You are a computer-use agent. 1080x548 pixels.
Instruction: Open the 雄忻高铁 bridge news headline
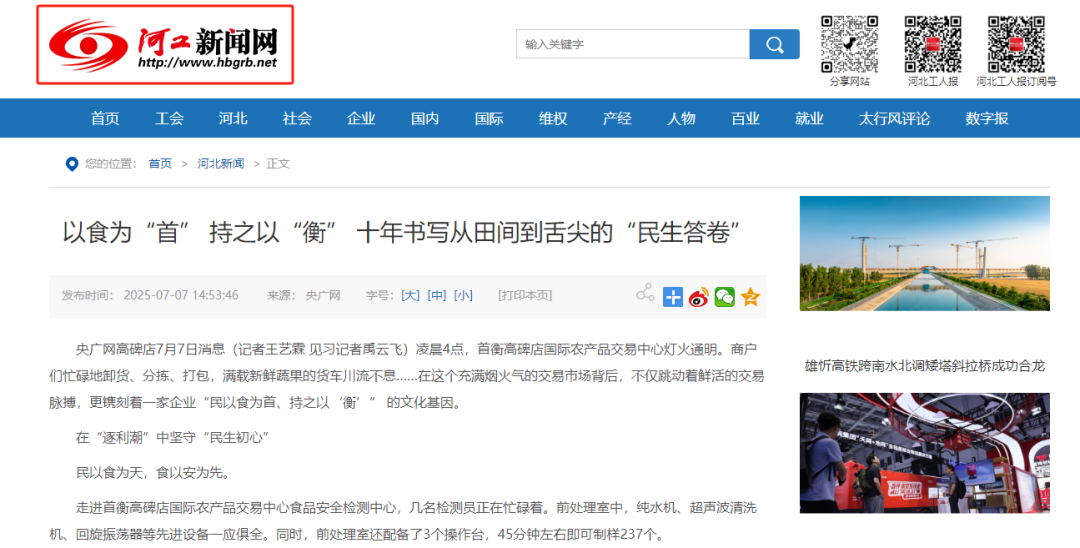tap(924, 366)
